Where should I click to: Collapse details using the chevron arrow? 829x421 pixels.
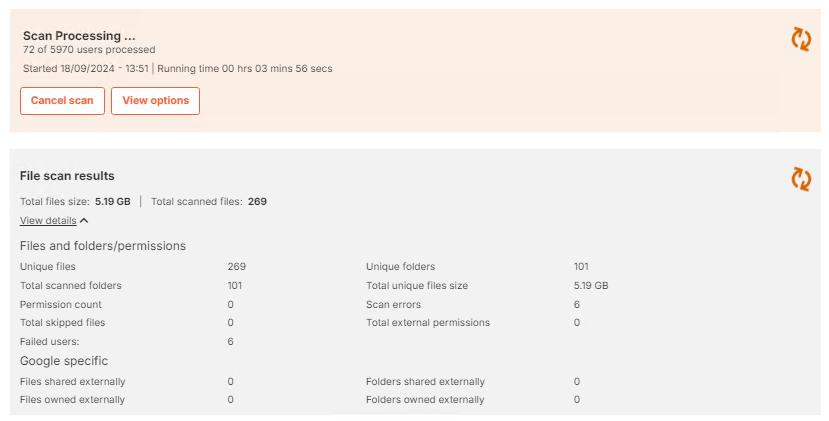click(x=84, y=221)
